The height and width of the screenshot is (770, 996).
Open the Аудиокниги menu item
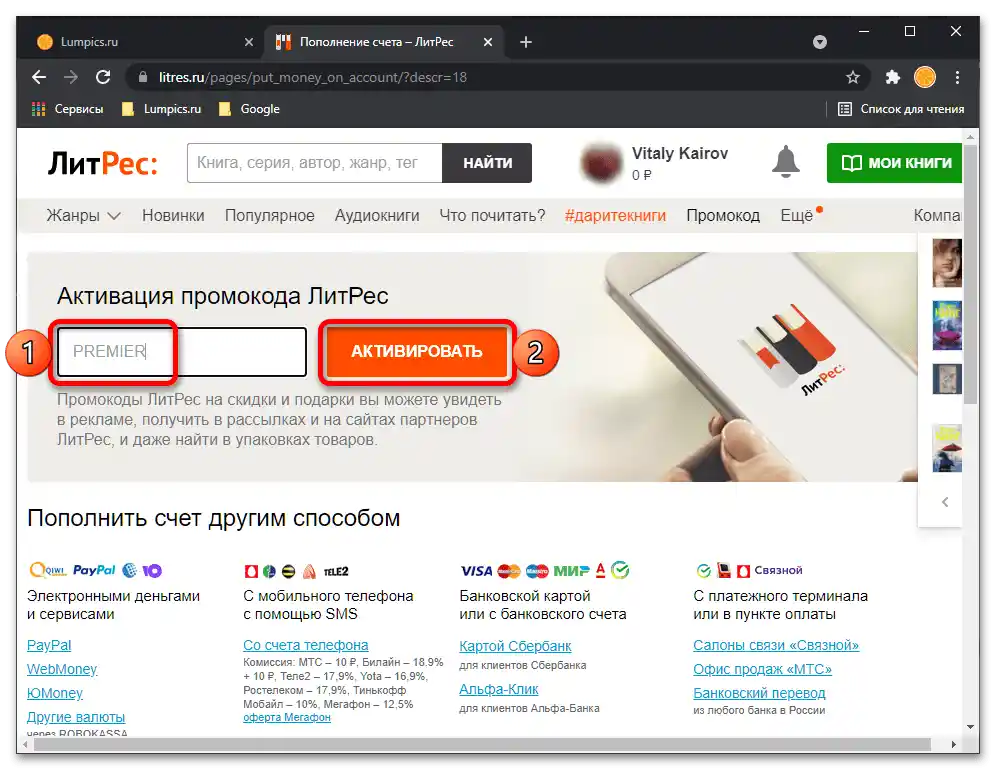pyautogui.click(x=377, y=216)
